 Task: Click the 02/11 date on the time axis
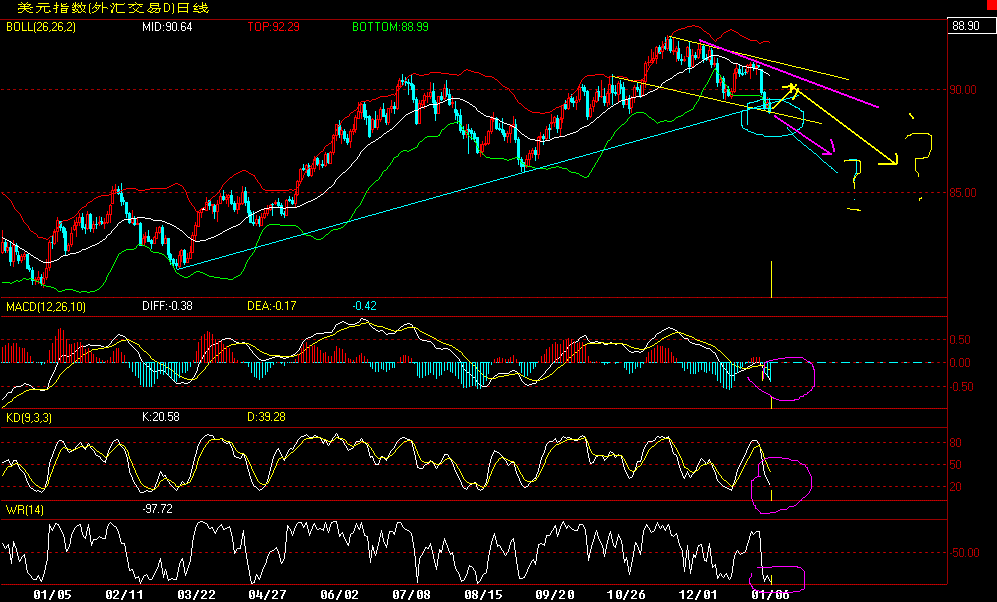124,595
